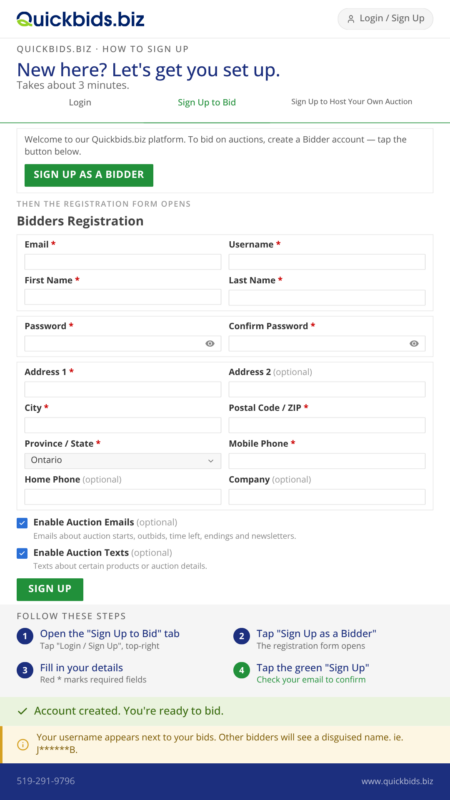450x800 pixels.
Task: Show the Password field via eye icon
Action: (210, 343)
